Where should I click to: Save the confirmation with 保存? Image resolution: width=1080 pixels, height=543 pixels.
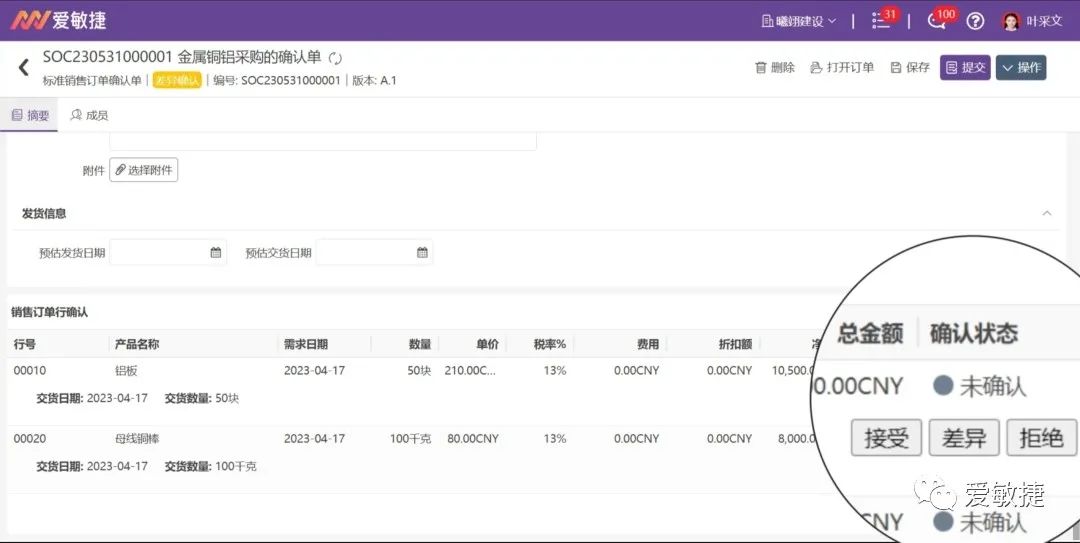click(x=910, y=68)
